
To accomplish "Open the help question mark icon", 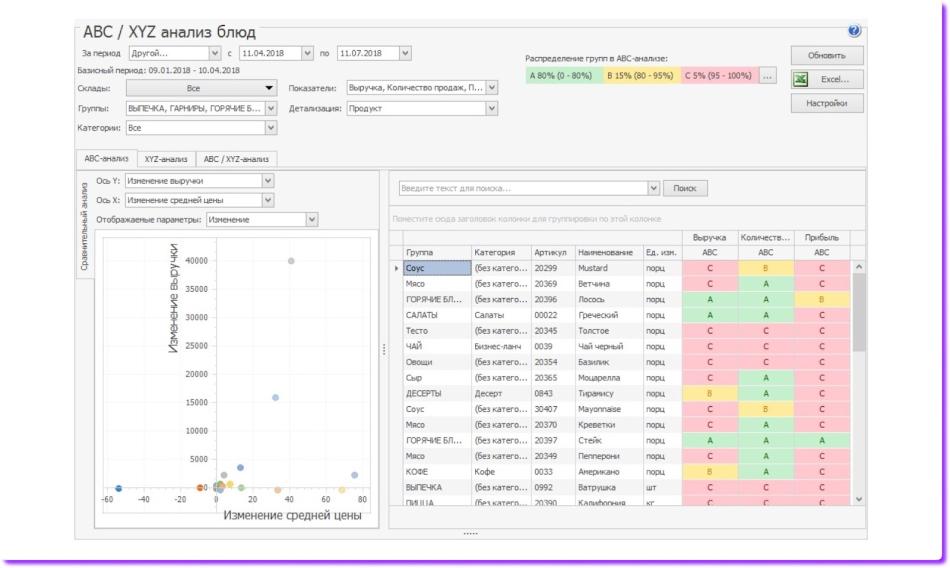I will 853,33.
